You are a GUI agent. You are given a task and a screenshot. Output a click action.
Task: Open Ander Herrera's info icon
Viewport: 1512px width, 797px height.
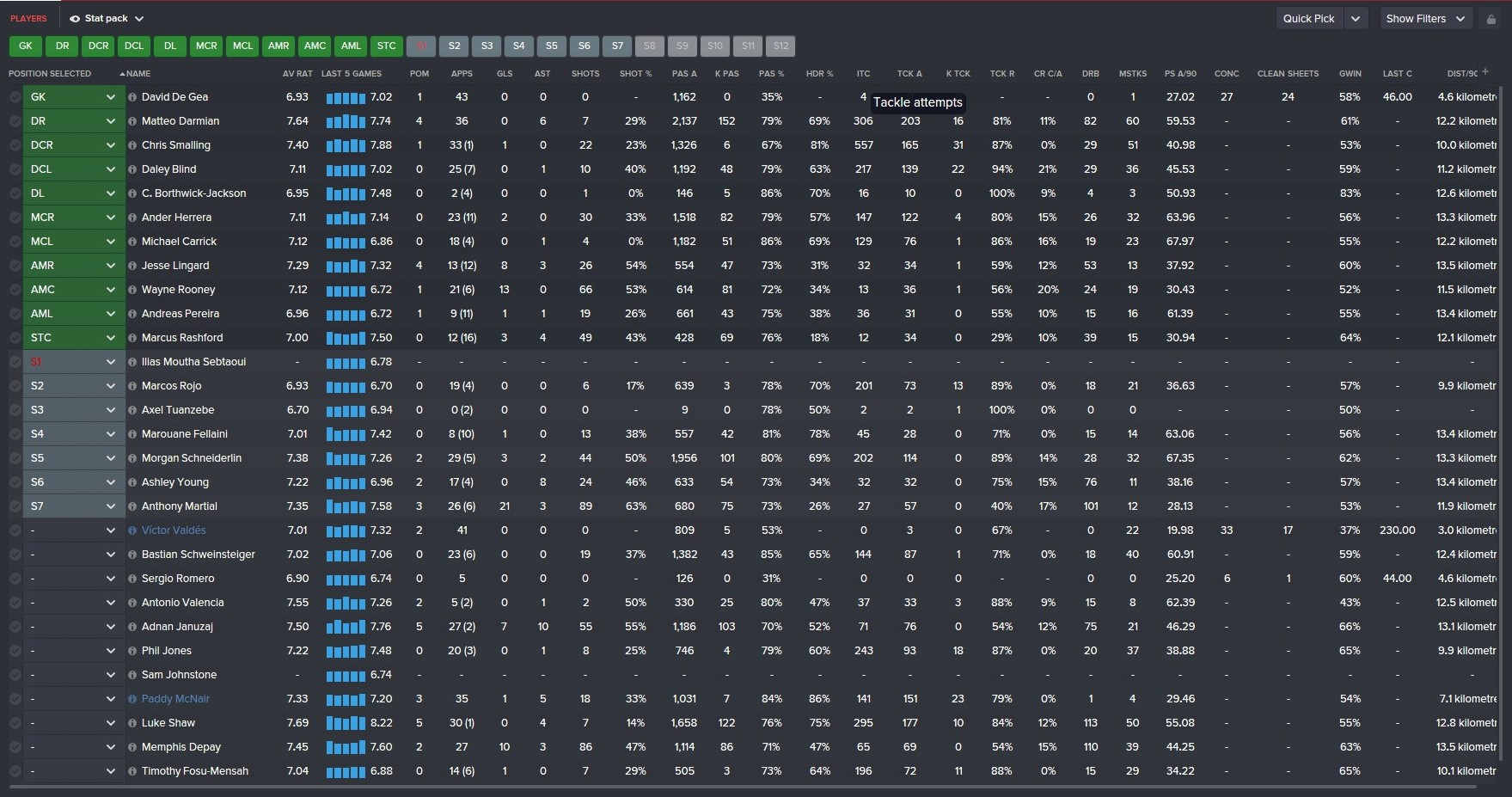[132, 218]
